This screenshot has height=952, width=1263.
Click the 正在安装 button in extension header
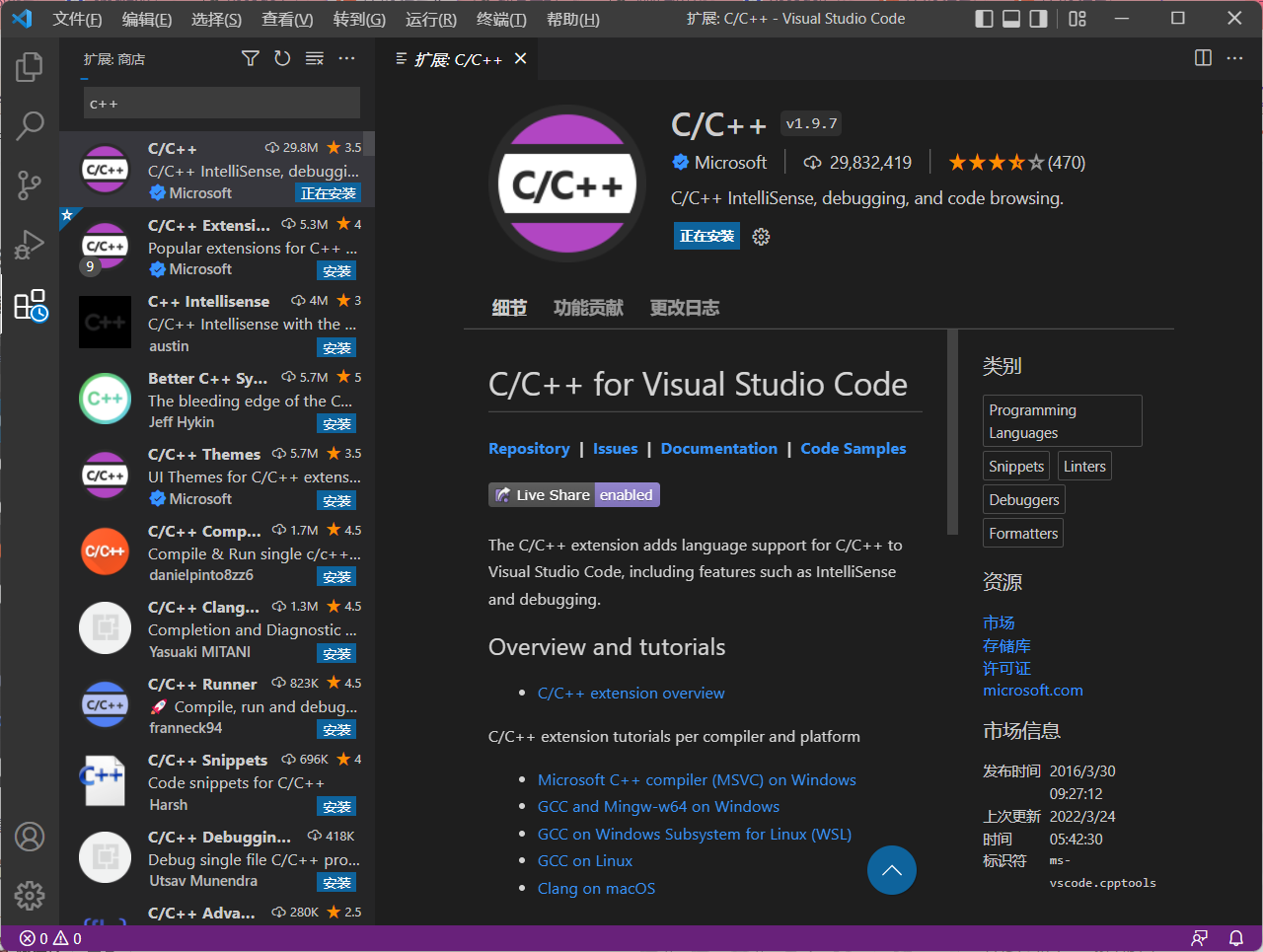tap(706, 236)
